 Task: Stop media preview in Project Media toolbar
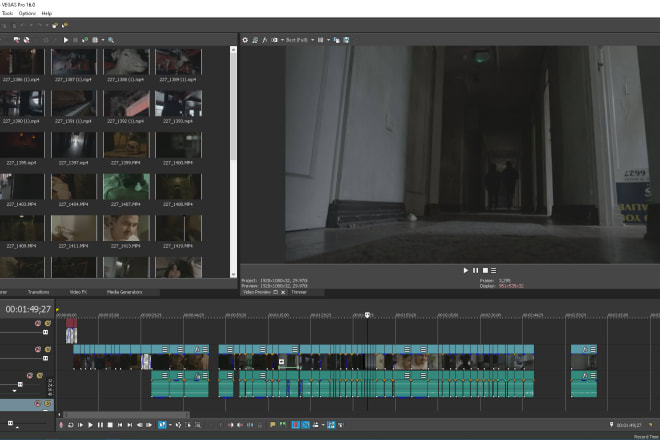[75, 40]
